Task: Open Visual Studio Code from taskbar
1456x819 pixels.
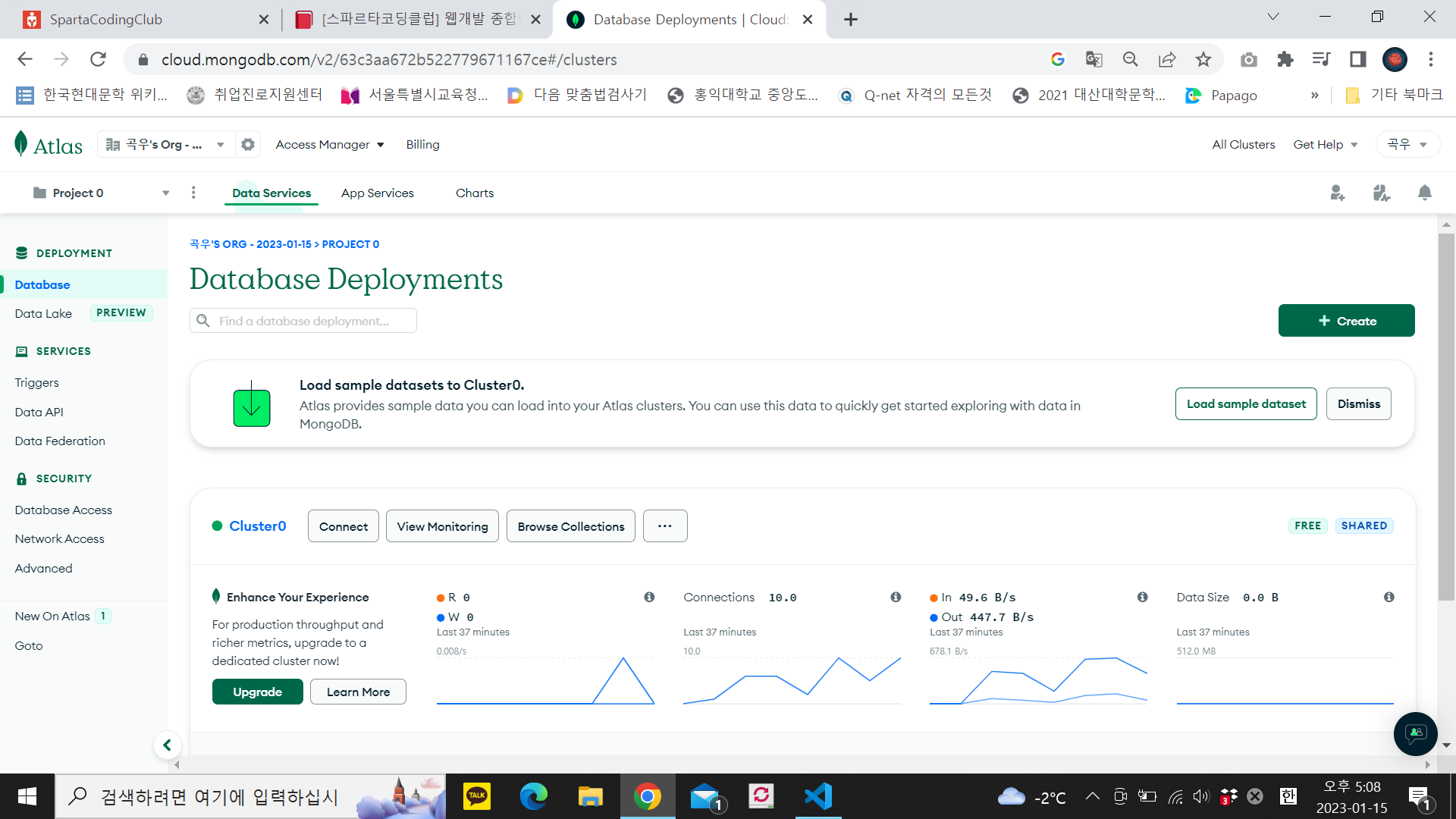Action: click(818, 796)
